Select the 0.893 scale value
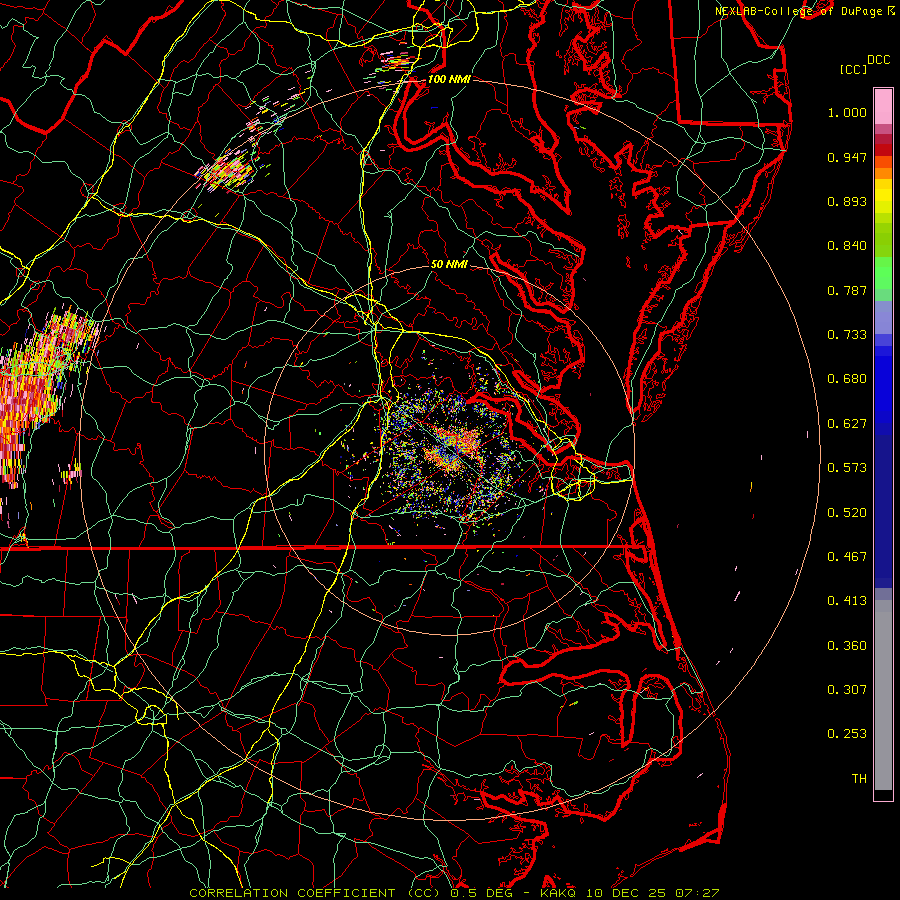The image size is (900, 900). (847, 201)
